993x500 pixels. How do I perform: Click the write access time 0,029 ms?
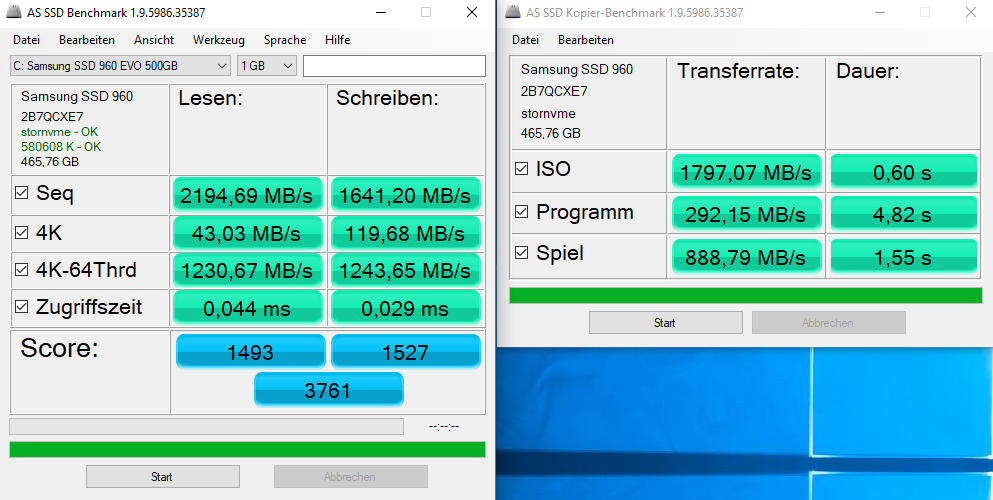click(405, 308)
